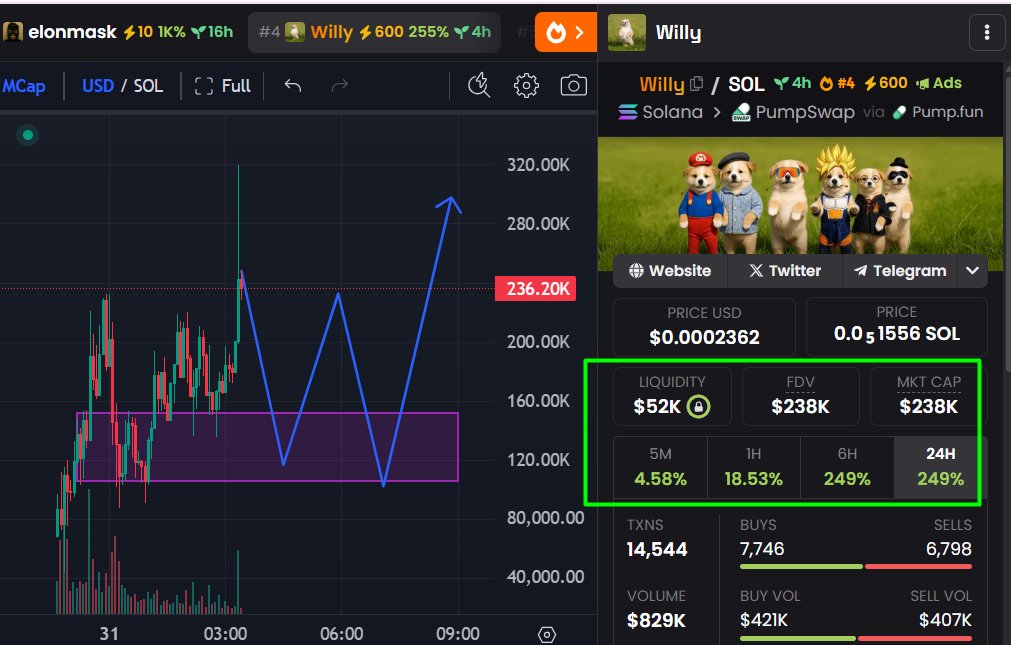
Task: Click the #4 trending rank badge
Action: [837, 83]
